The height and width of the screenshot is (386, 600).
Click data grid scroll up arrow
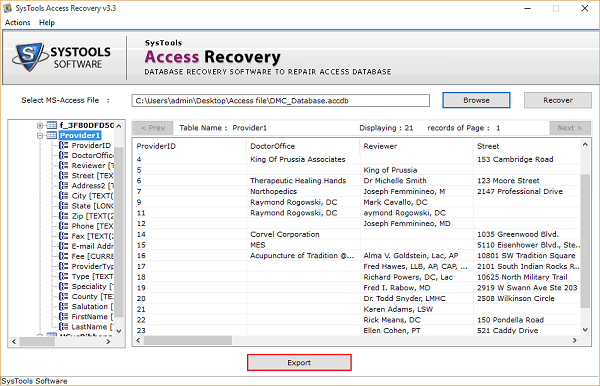[585, 144]
